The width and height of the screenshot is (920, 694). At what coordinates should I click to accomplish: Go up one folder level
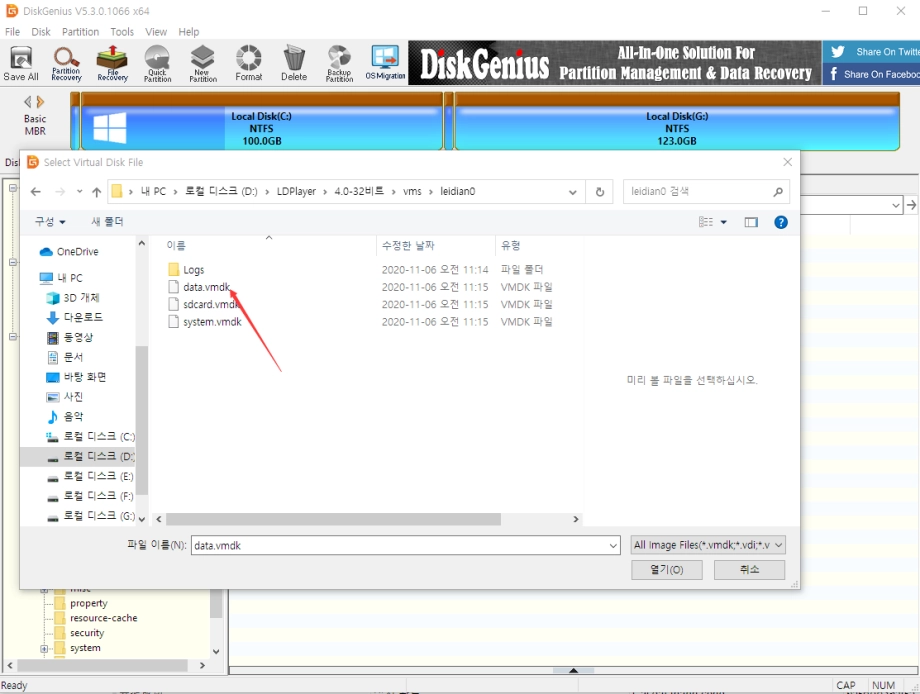(x=97, y=192)
